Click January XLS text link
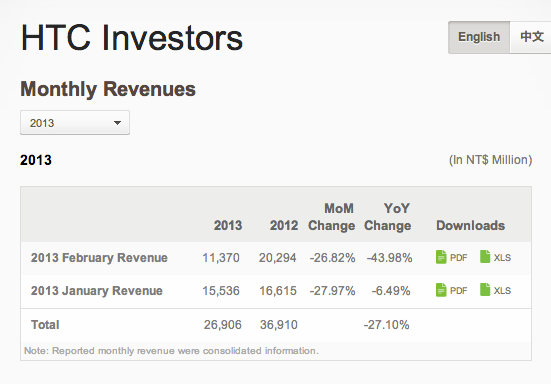 [x=502, y=291]
